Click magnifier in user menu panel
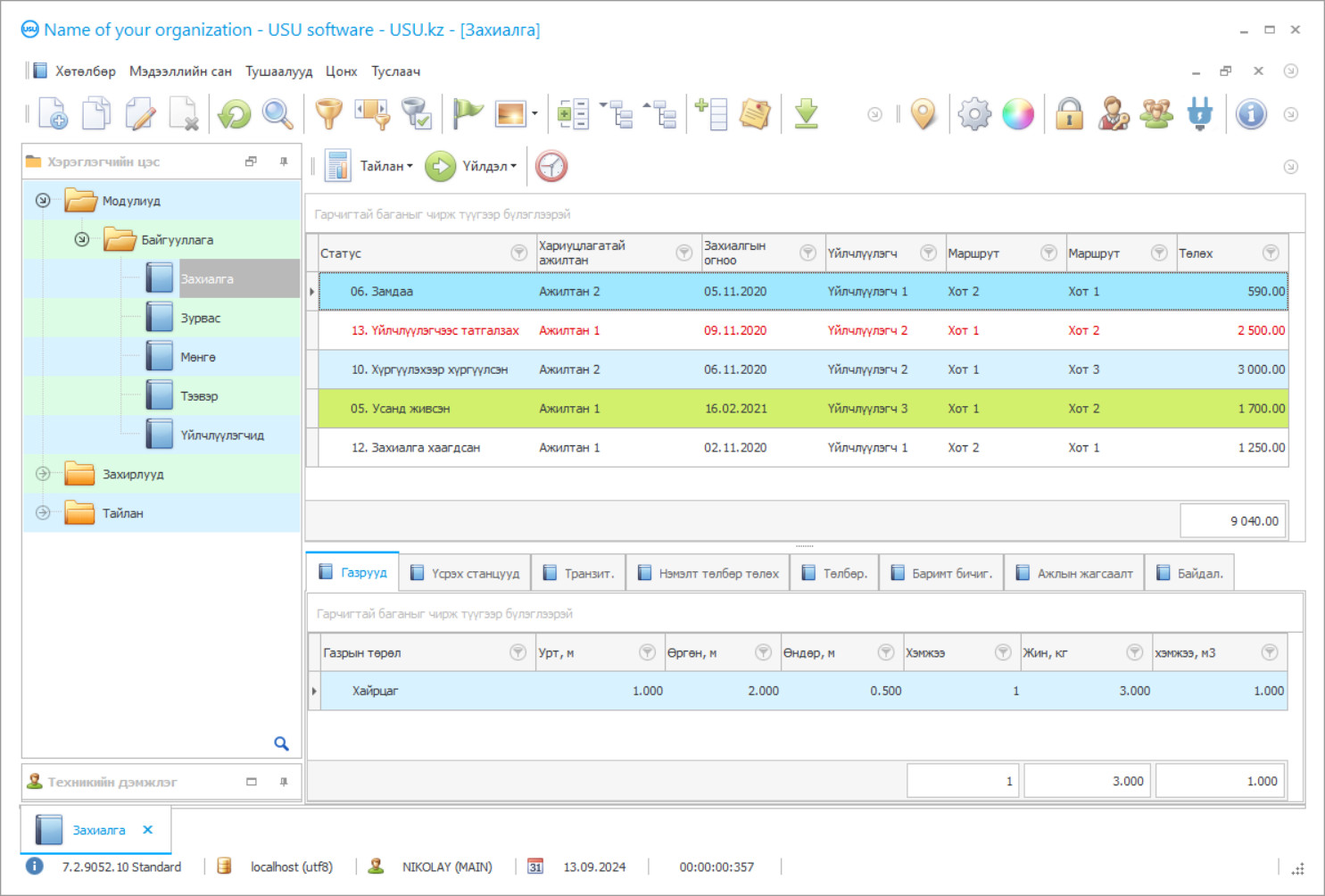Image resolution: width=1325 pixels, height=896 pixels. point(281,743)
